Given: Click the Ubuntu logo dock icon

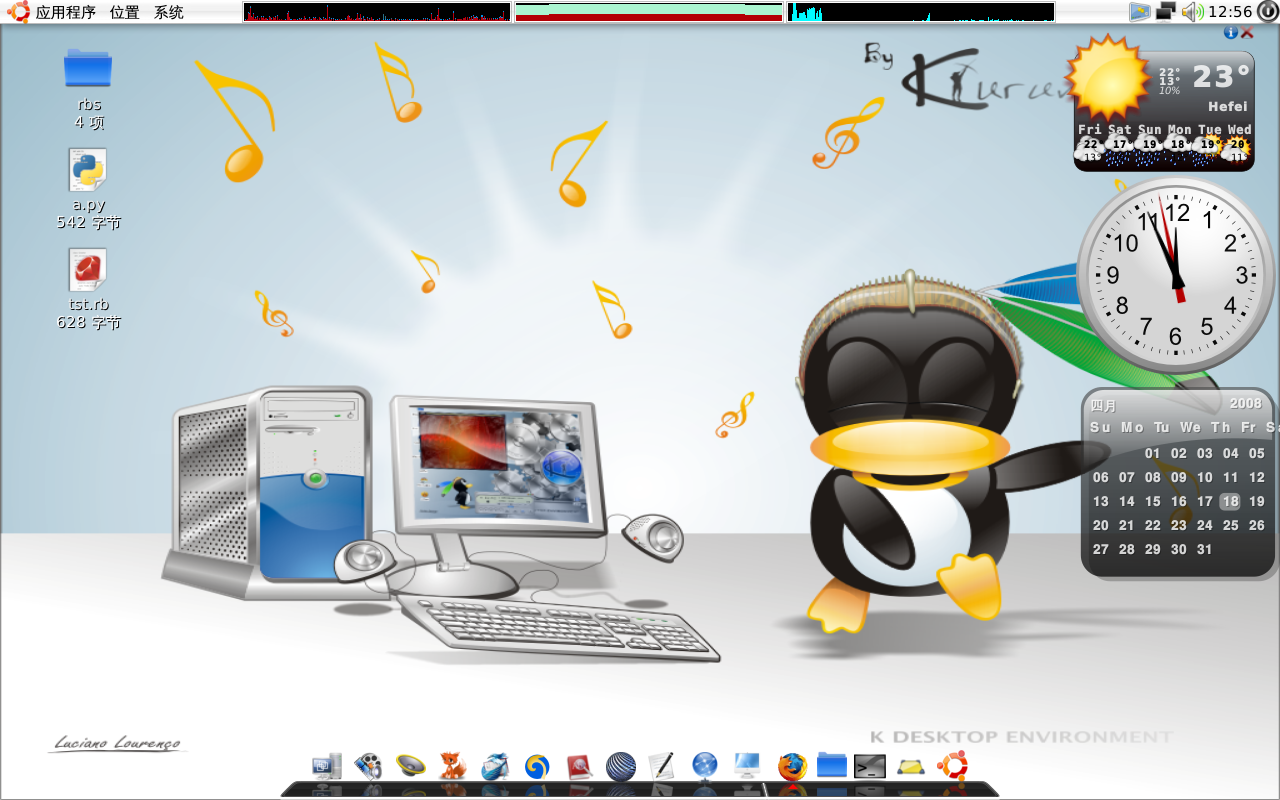Looking at the screenshot, I should pyautogui.click(x=952, y=766).
